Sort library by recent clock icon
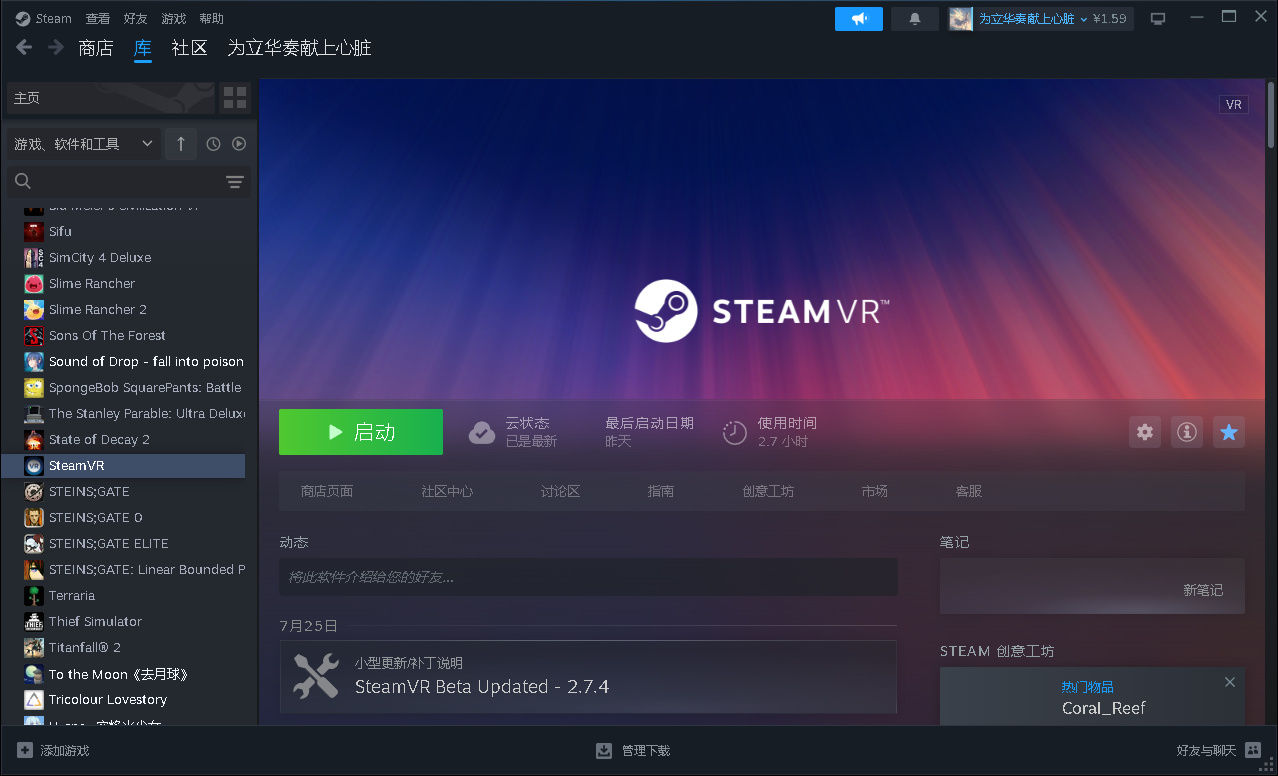This screenshot has height=776, width=1278. click(213, 144)
